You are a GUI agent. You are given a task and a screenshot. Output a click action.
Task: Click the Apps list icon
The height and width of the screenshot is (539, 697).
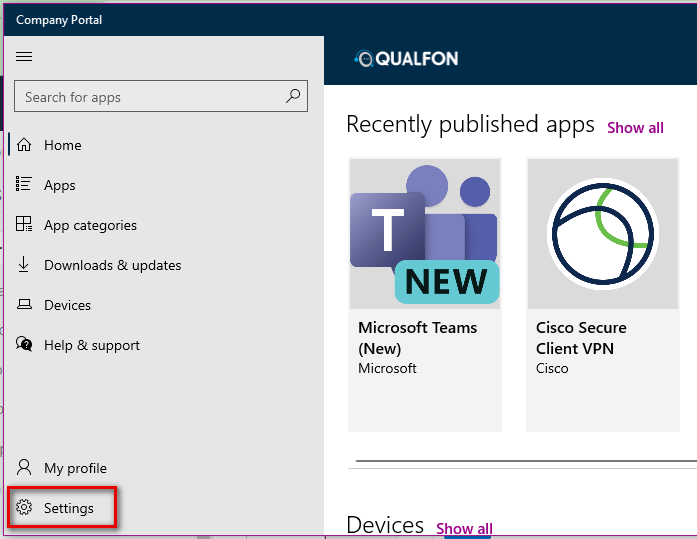pos(24,184)
